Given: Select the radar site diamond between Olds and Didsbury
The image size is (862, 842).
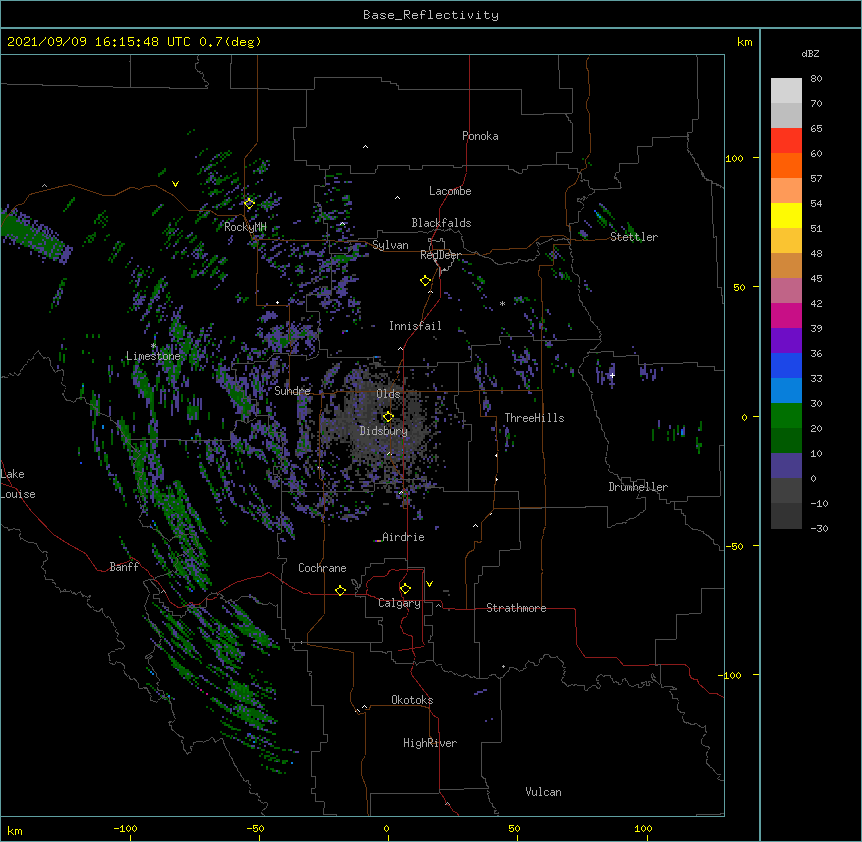Looking at the screenshot, I should (388, 416).
